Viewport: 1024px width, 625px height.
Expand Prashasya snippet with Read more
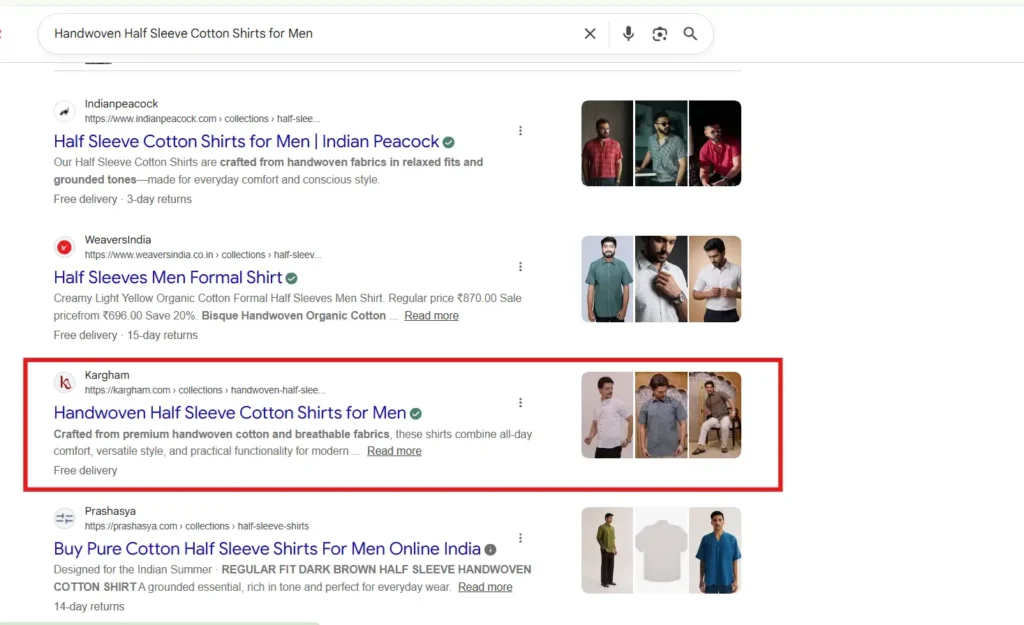[485, 586]
